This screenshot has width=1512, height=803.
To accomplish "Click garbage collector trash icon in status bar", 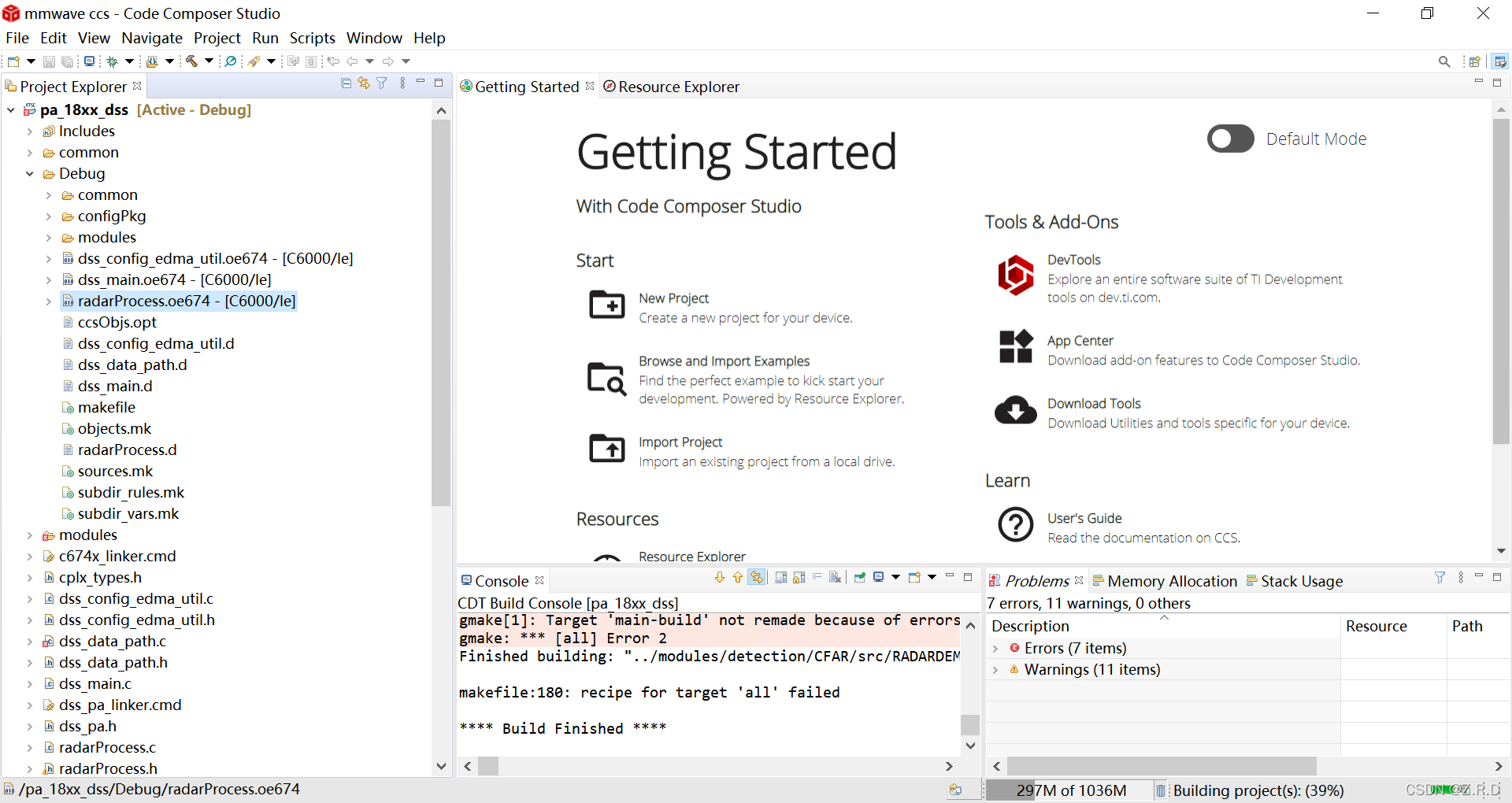I will pos(1161,790).
